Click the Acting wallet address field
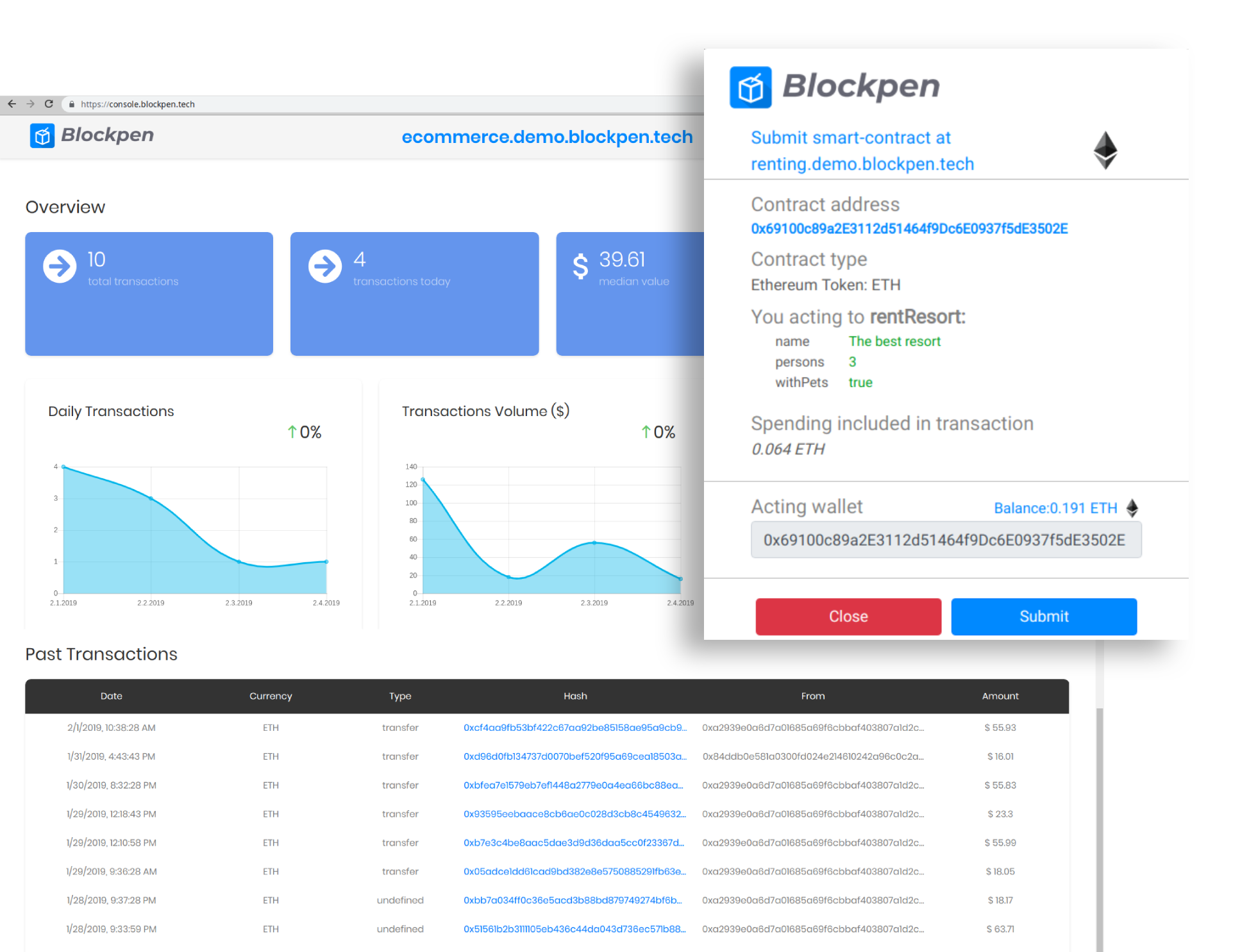Screen dimensions: 1249x952 (x=946, y=540)
